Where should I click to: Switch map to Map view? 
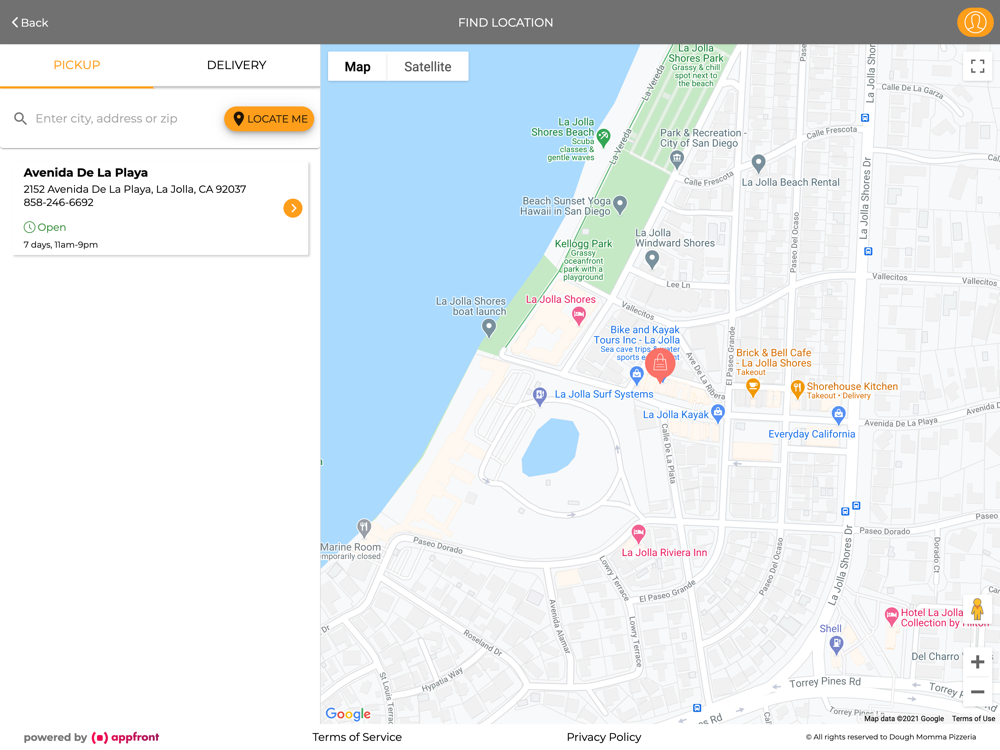[357, 66]
